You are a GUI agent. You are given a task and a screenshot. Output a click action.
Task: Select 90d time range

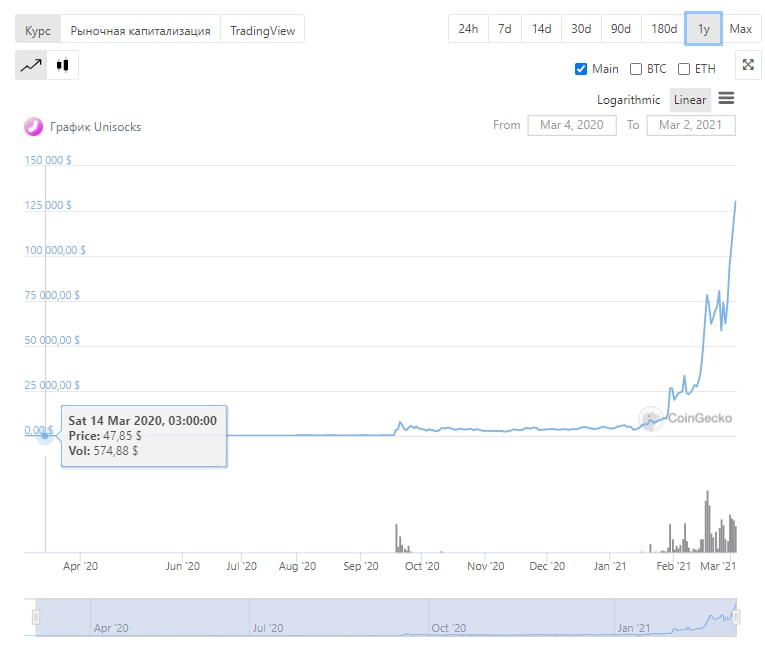[x=621, y=29]
